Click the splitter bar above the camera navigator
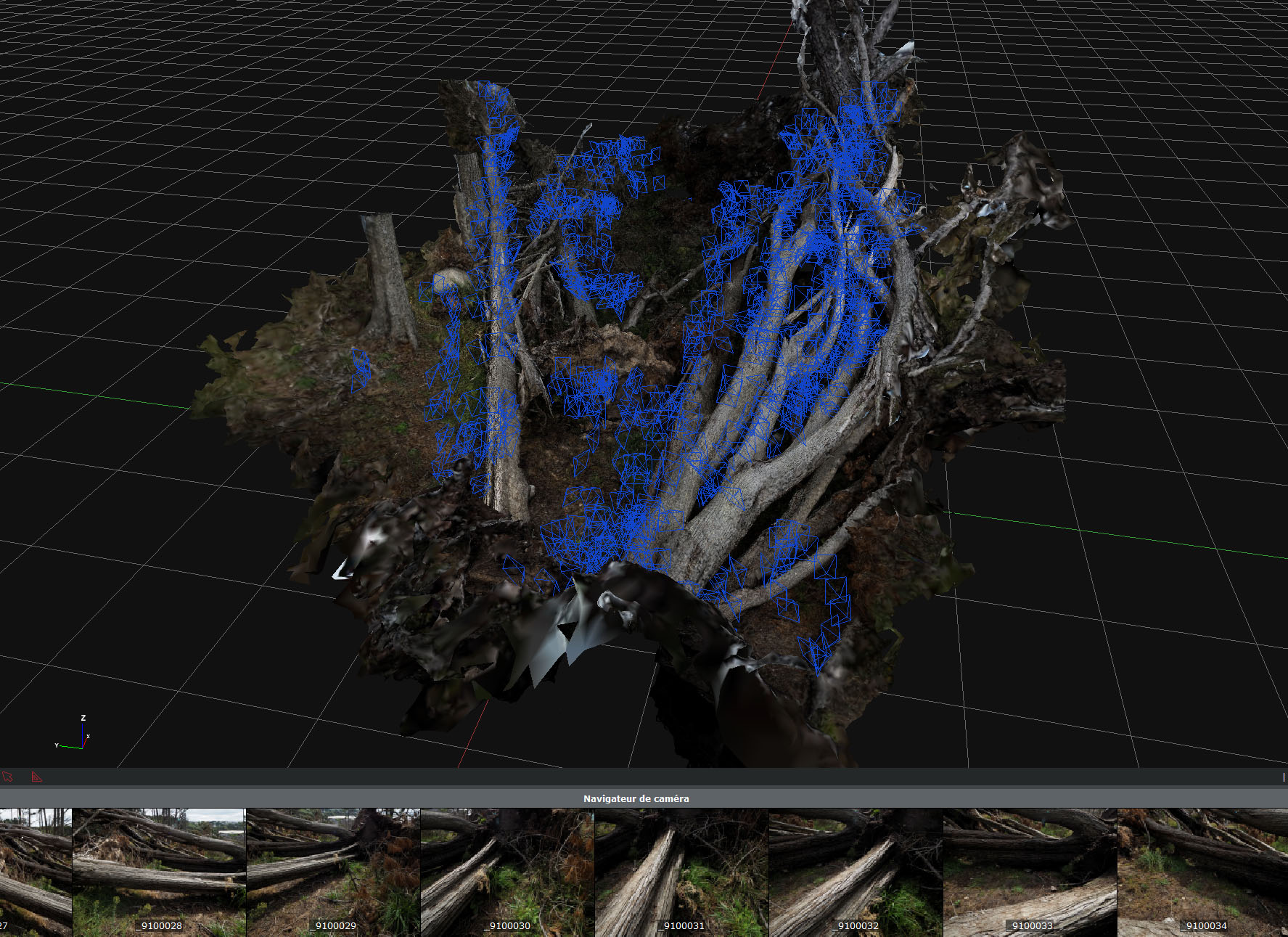 [x=644, y=787]
